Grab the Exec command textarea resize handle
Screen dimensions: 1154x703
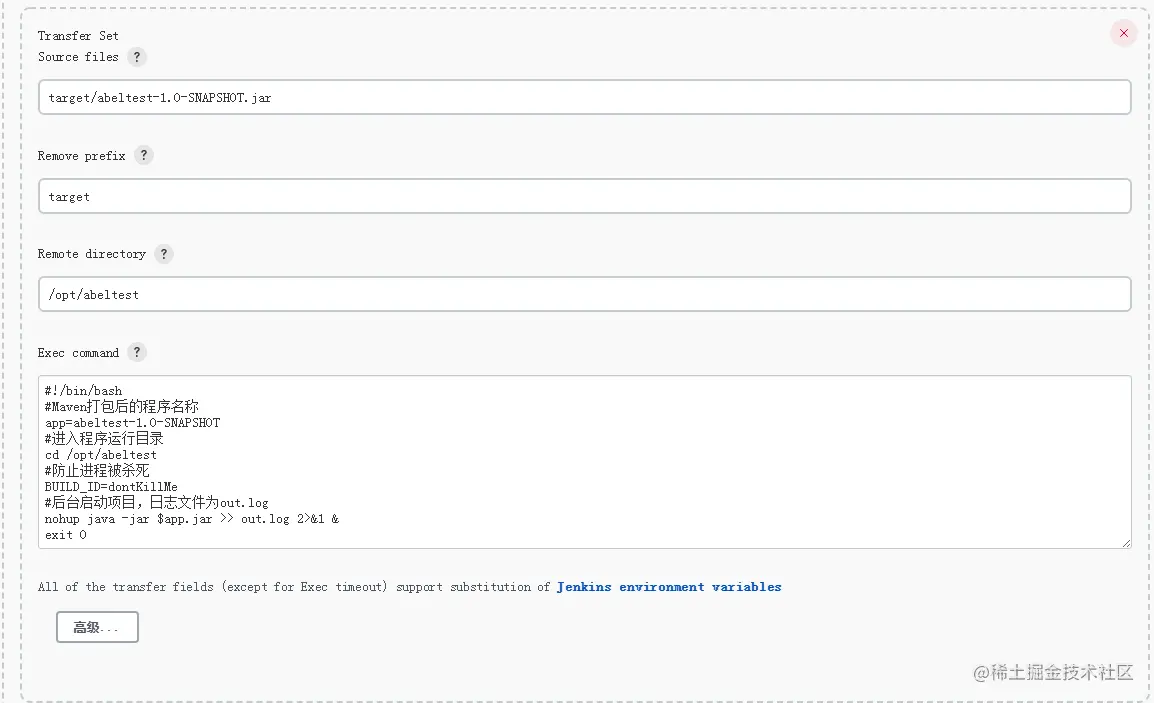1126,543
